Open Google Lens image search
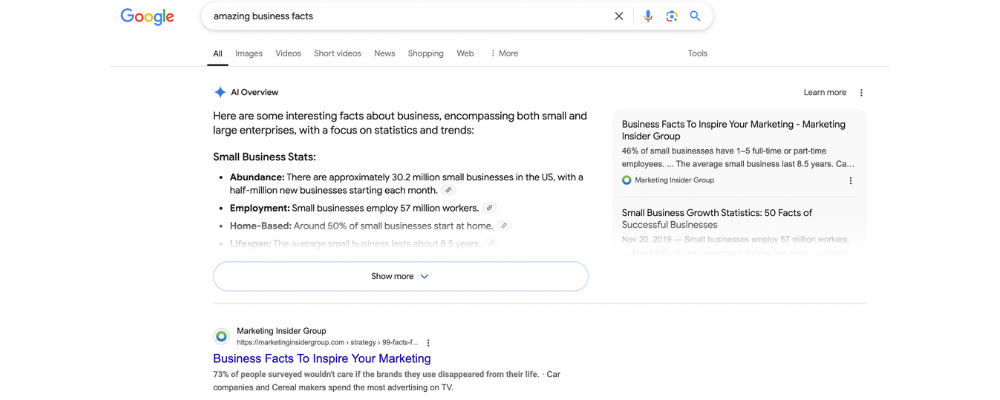The image size is (1000, 400). 672,16
